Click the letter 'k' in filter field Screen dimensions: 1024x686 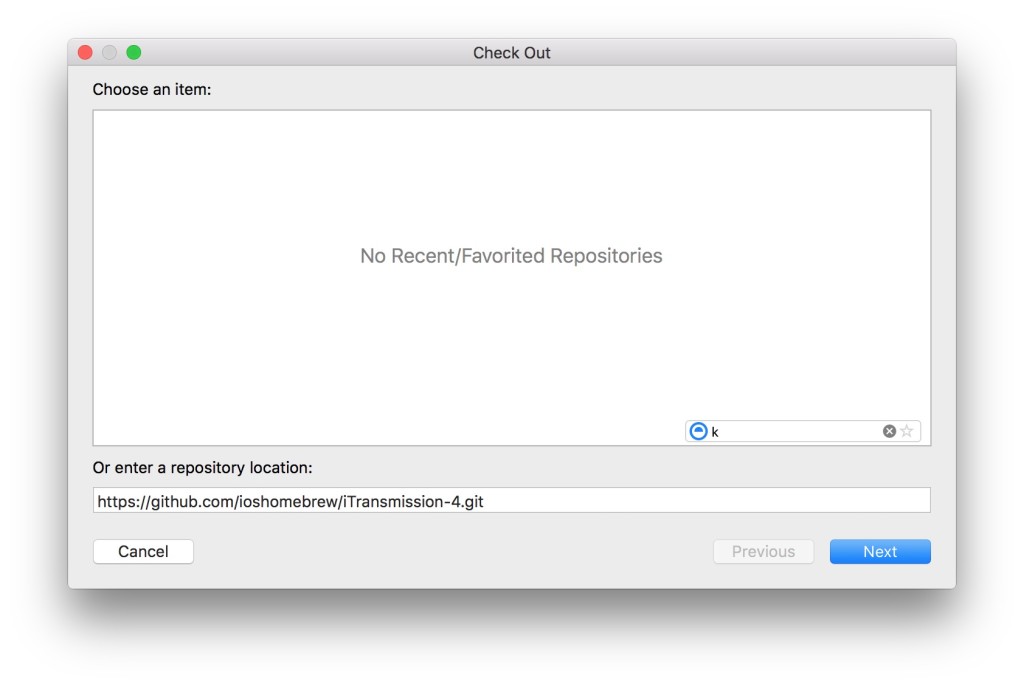(715, 432)
